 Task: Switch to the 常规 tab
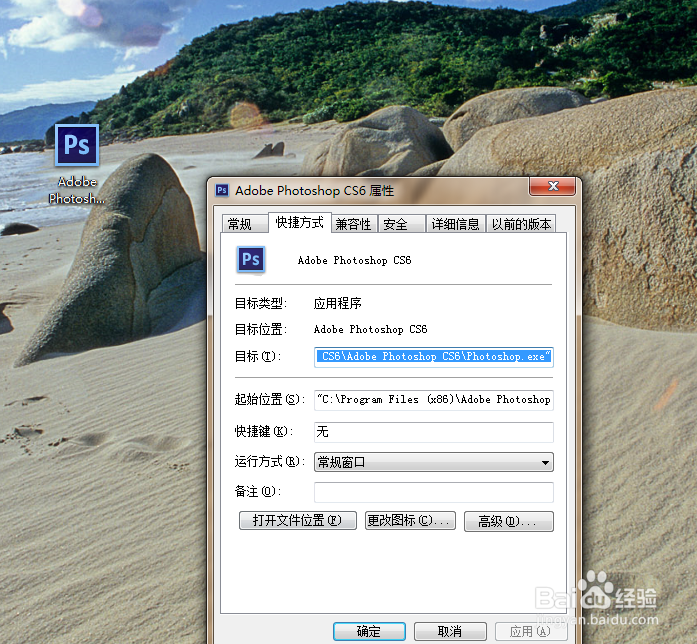click(x=244, y=224)
